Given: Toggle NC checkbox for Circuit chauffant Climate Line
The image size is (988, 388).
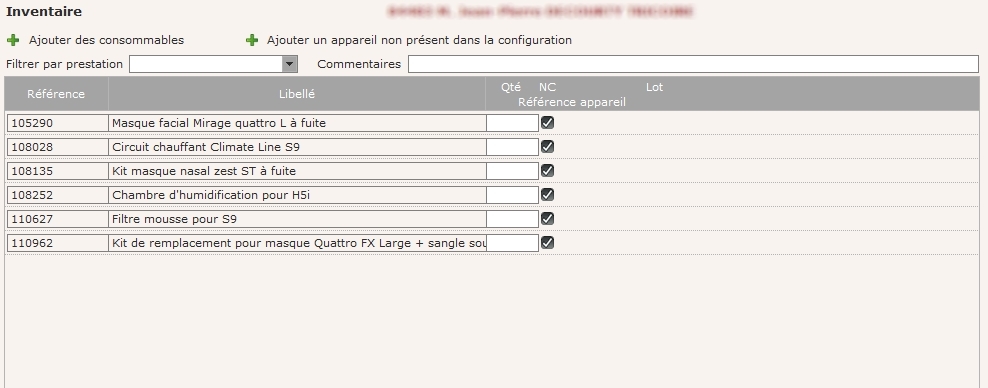Looking at the screenshot, I should point(548,147).
